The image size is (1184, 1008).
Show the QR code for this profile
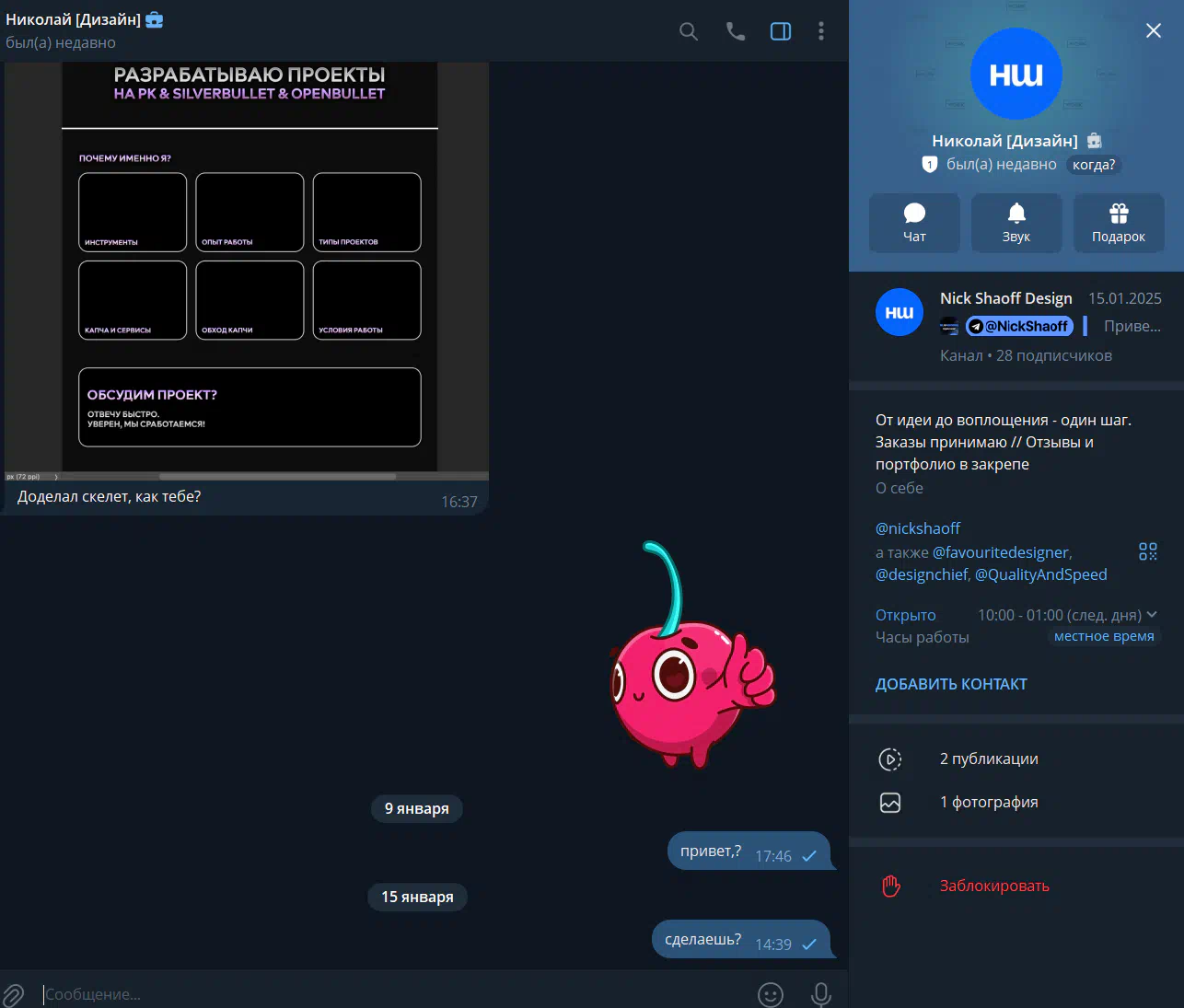(1148, 551)
